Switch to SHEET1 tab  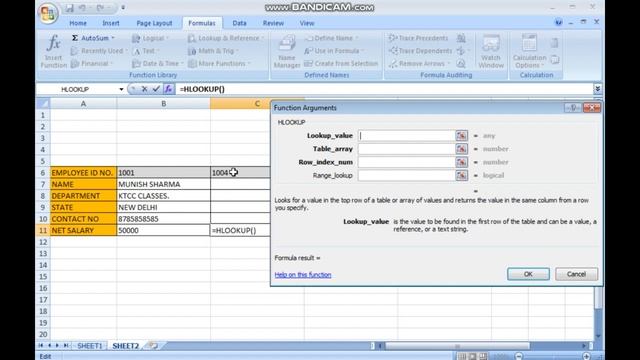click(89, 346)
